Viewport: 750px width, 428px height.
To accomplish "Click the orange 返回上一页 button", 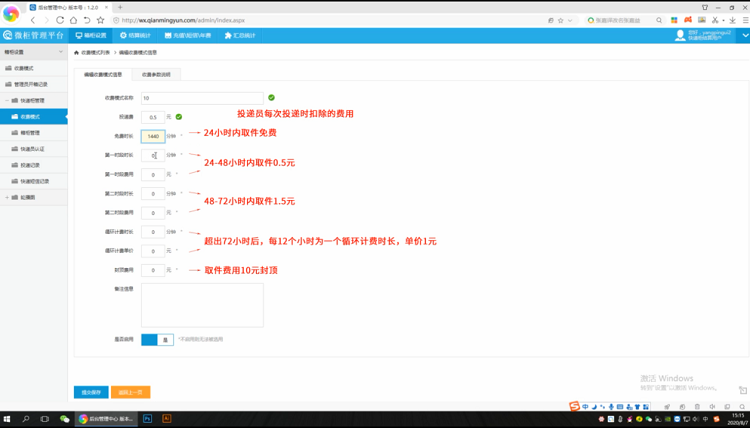I will pos(131,392).
